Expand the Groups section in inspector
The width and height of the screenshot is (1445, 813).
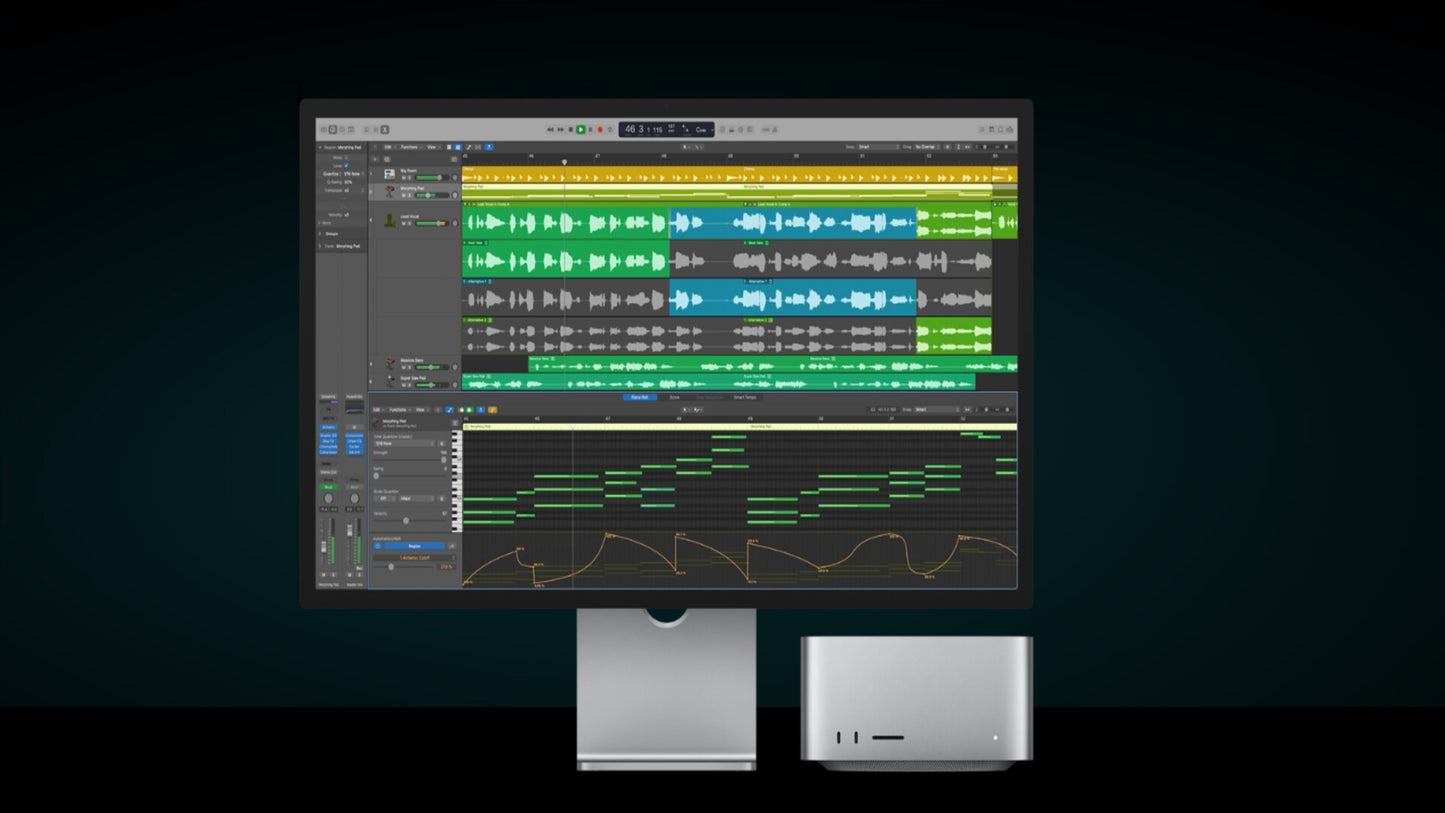pos(320,234)
